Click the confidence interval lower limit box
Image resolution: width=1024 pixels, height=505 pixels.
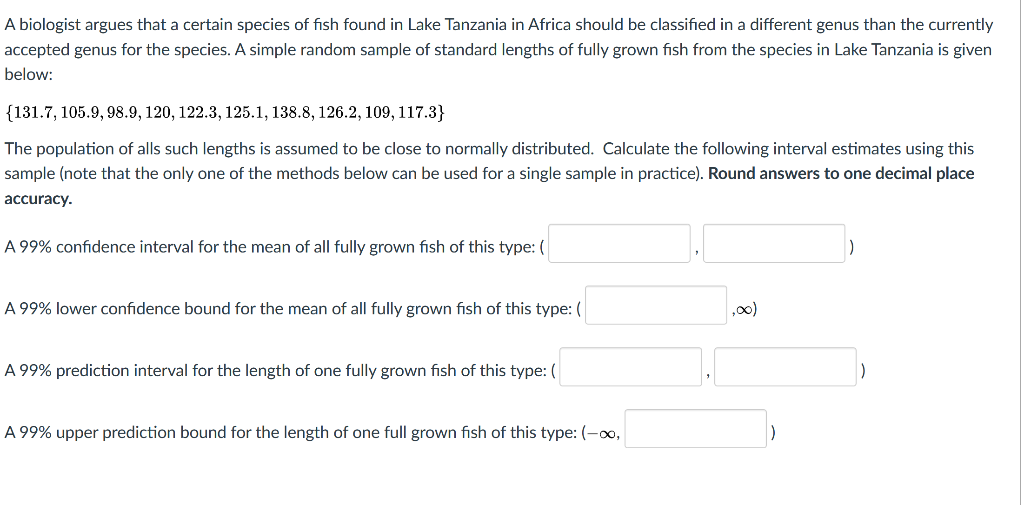(x=619, y=244)
